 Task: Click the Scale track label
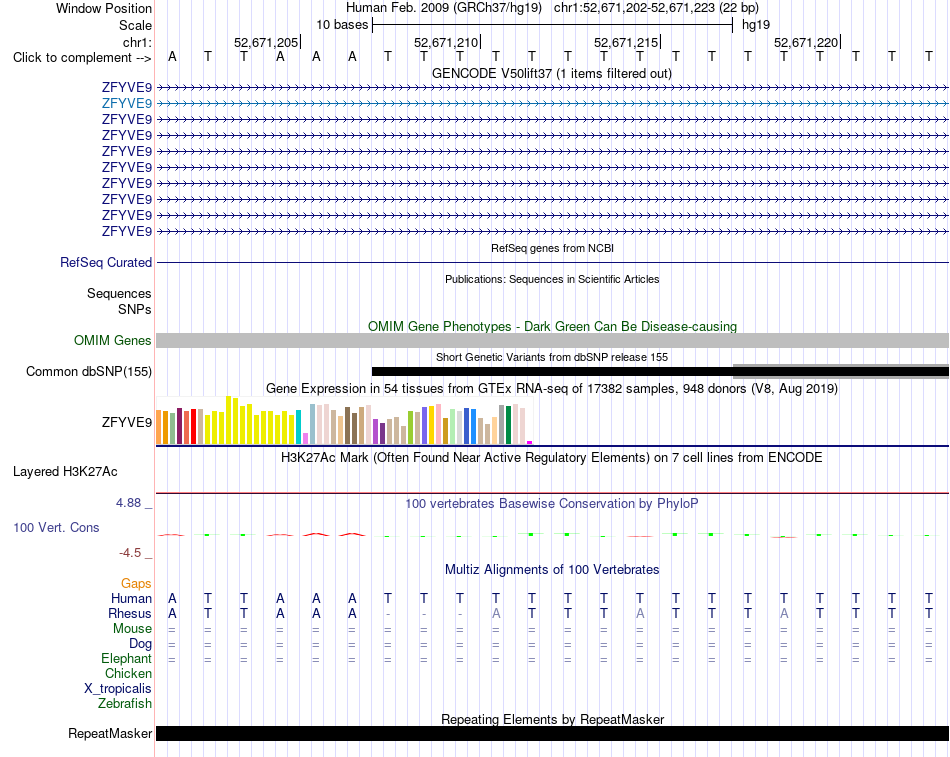(x=135, y=25)
